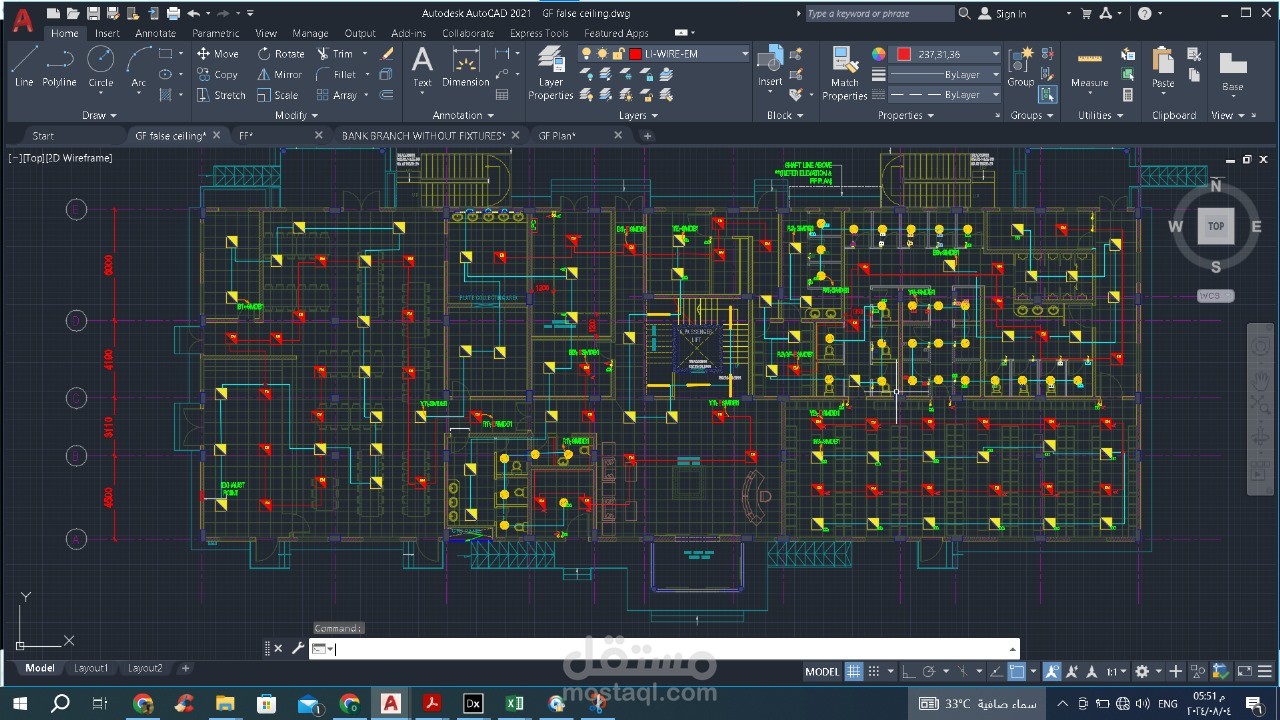Toggle ortho mode in status bar
Viewport: 1280px width, 720px height.
(x=908, y=671)
